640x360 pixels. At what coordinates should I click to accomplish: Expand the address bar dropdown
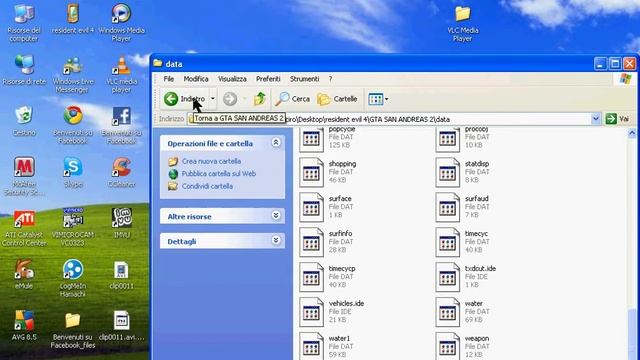[596, 119]
